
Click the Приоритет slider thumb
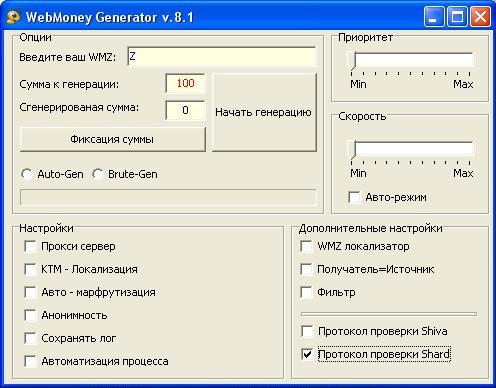click(x=352, y=61)
